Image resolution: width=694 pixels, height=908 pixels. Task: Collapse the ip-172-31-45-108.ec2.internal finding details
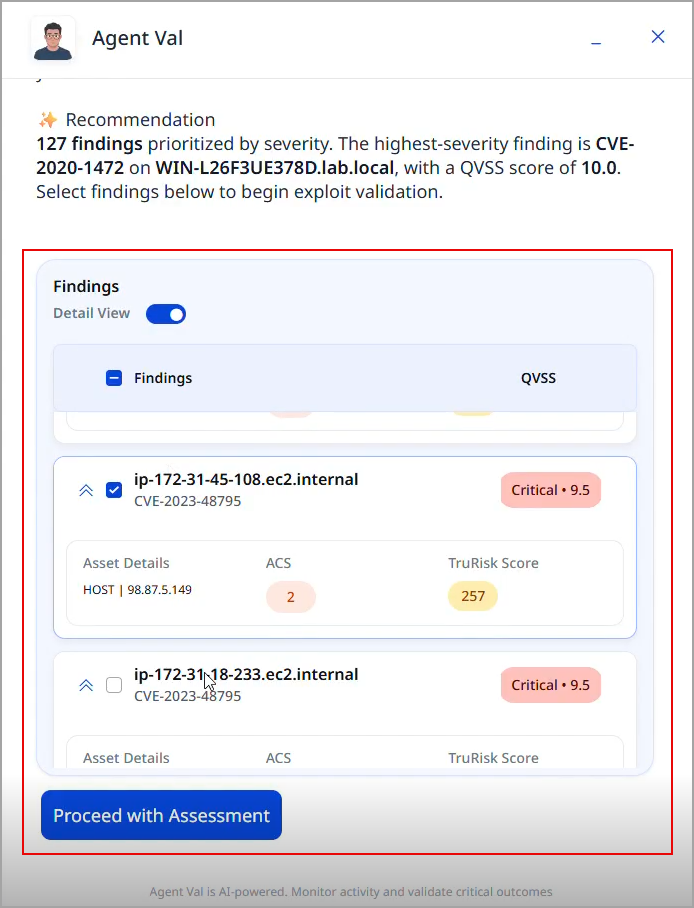tap(86, 490)
